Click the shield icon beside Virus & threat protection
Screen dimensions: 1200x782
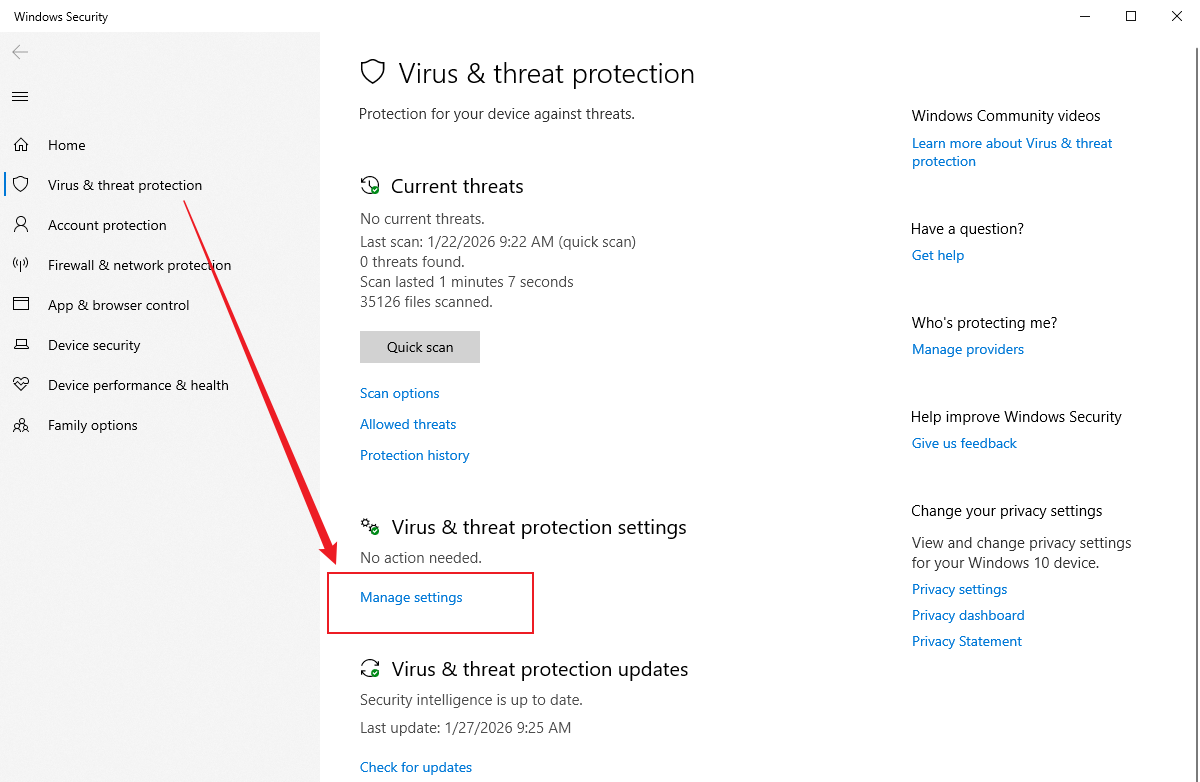click(x=21, y=184)
